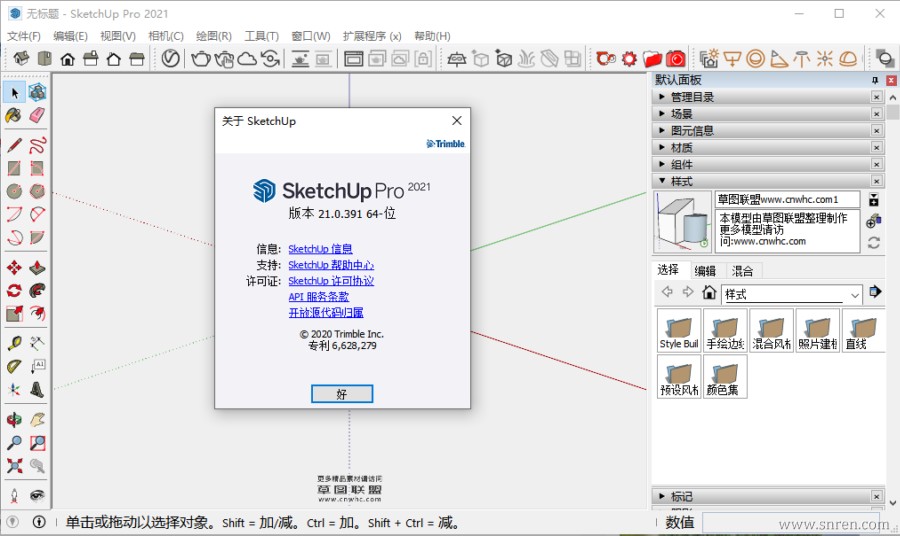
Task: Activate the Make Component tool
Action: [37, 92]
